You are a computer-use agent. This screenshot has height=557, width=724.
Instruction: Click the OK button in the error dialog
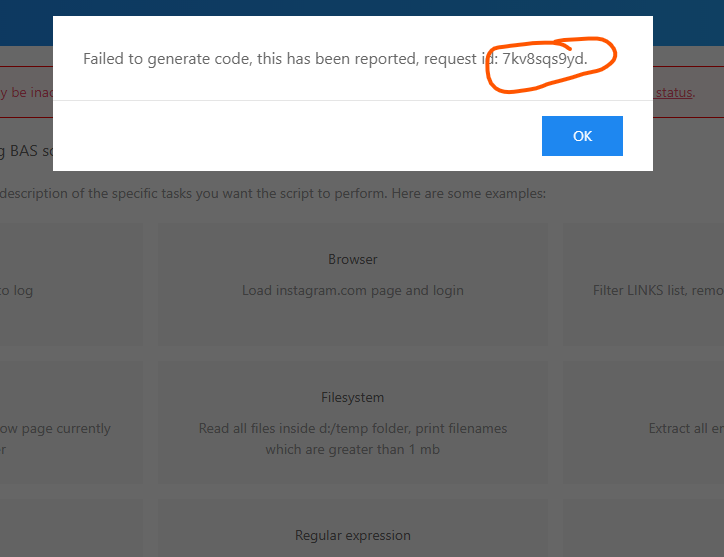click(x=582, y=136)
